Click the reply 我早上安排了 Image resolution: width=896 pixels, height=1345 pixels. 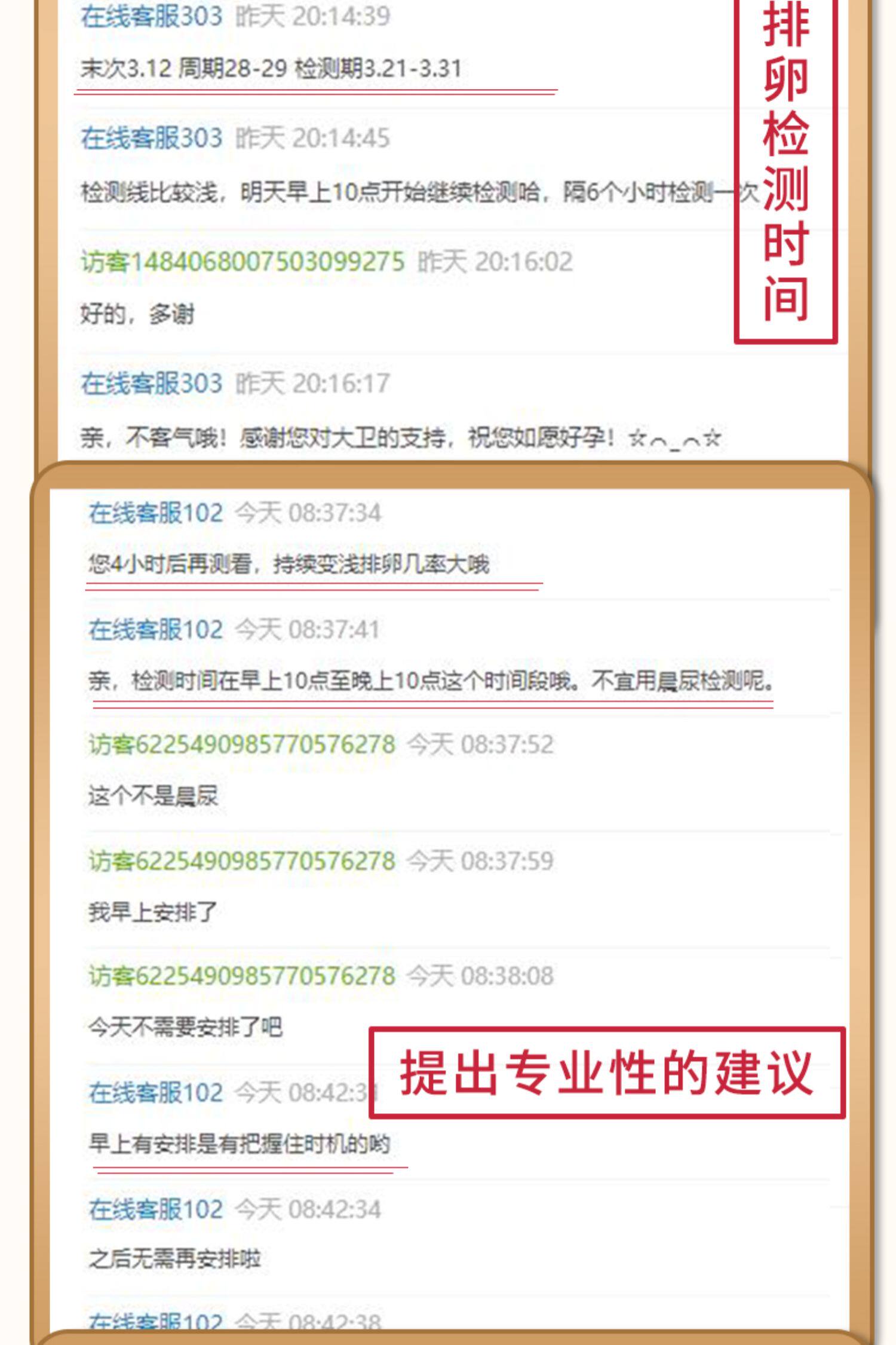pyautogui.click(x=153, y=912)
